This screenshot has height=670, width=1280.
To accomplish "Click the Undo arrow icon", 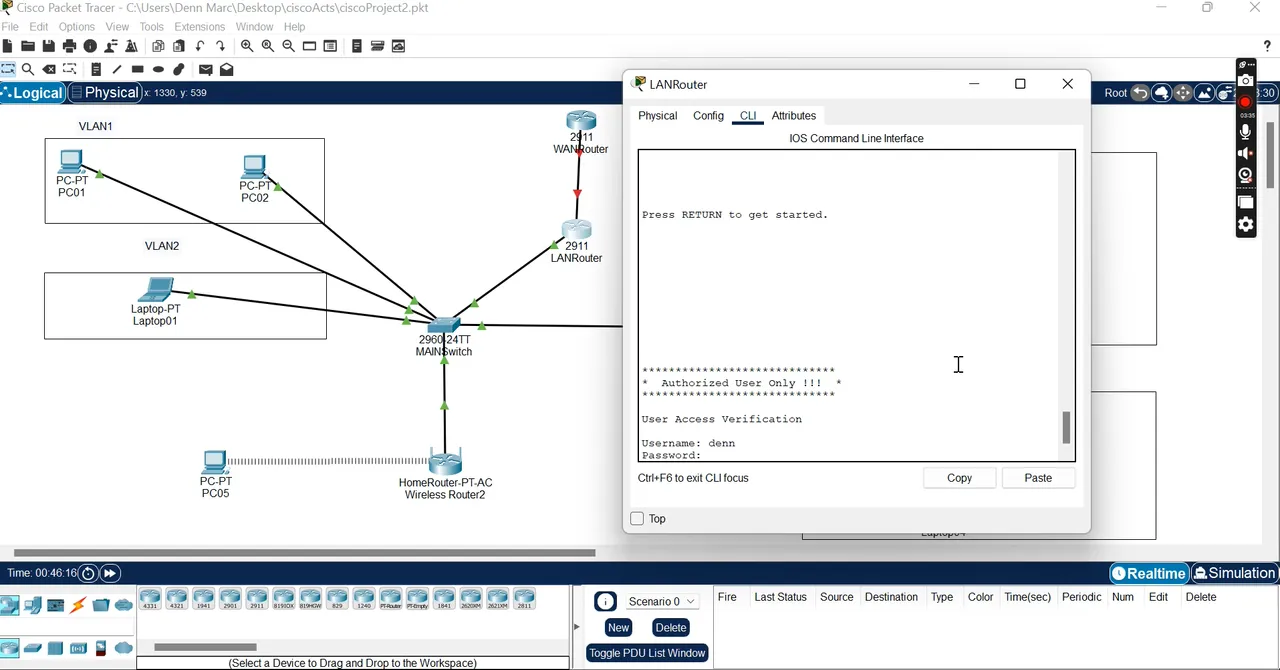I will (200, 46).
